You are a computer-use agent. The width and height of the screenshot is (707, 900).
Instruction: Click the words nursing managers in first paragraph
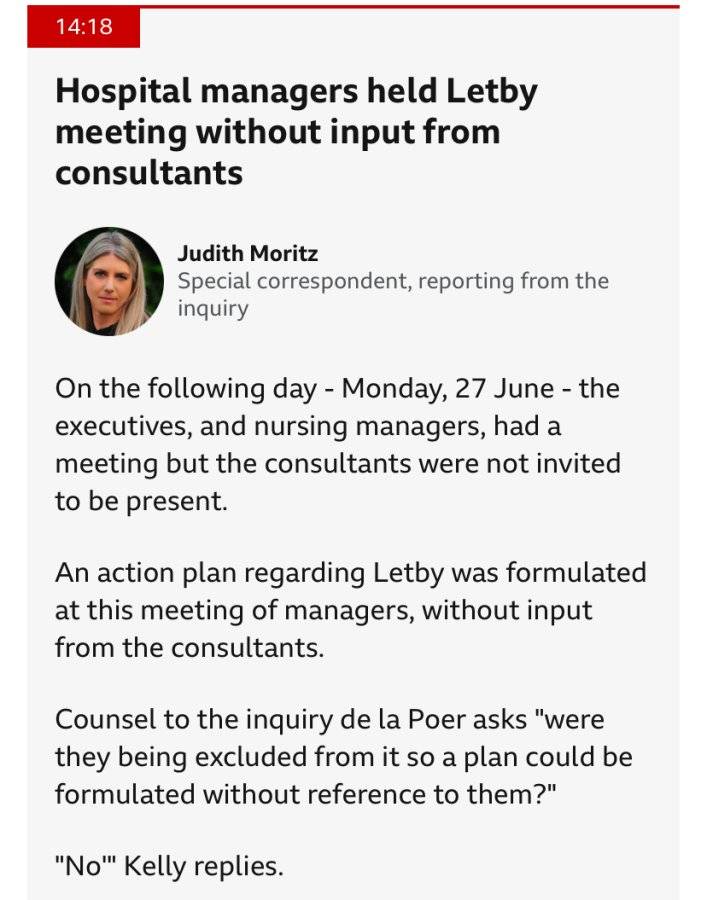(370, 426)
